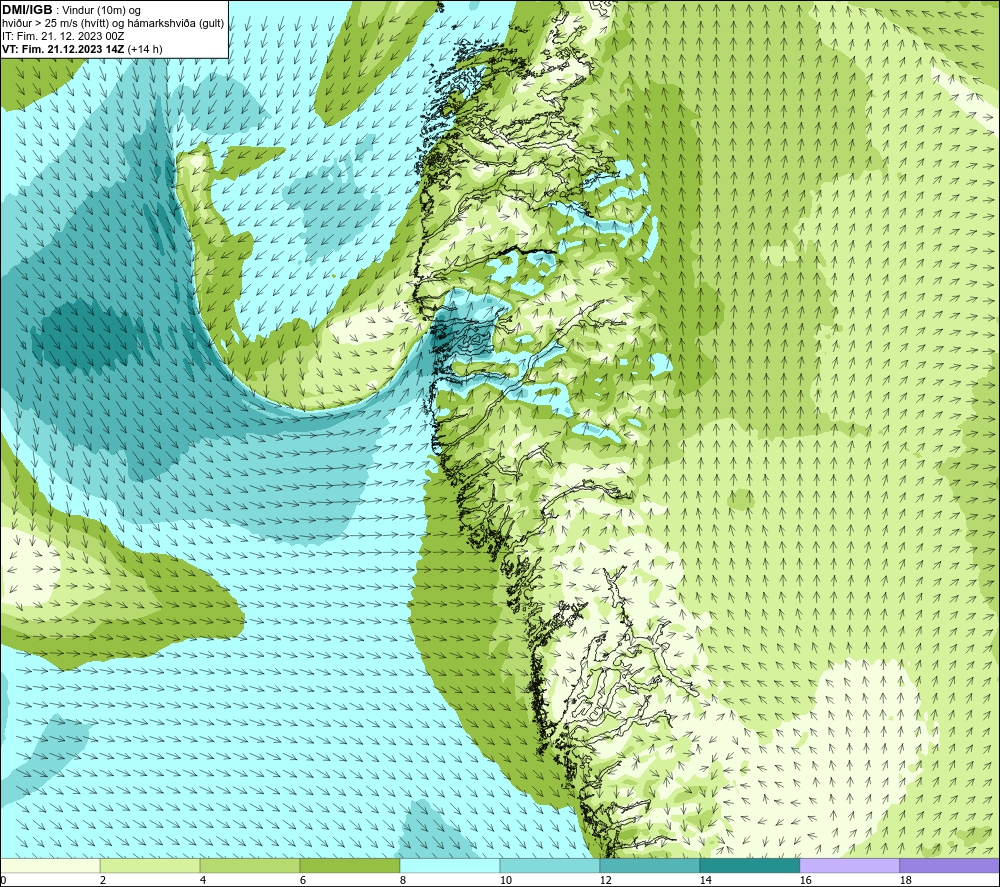Viewport: 1000px width, 887px height.
Task: Select the 4–6 m/s green legend swatch
Action: click(250, 865)
